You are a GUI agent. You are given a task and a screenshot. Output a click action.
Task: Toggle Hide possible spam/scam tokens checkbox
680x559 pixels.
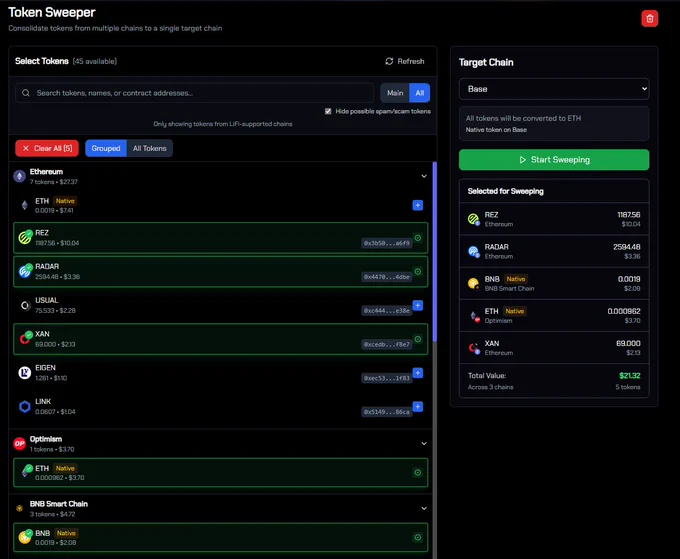tap(328, 111)
